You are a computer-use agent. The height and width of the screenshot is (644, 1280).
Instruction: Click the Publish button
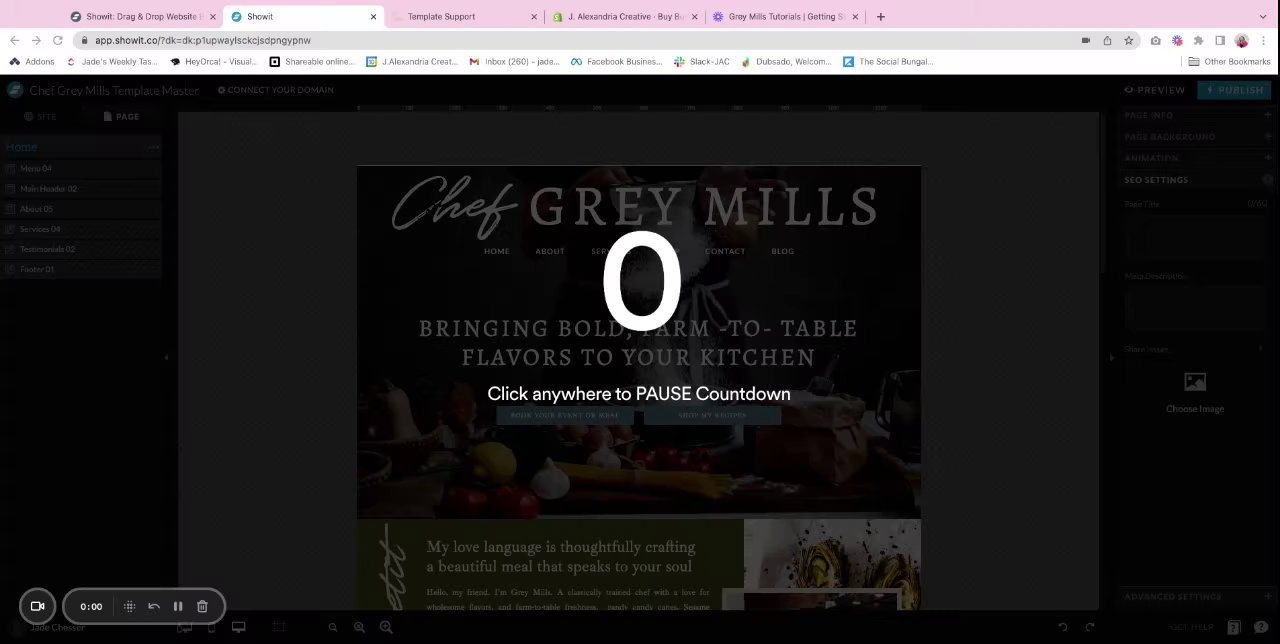1234,90
